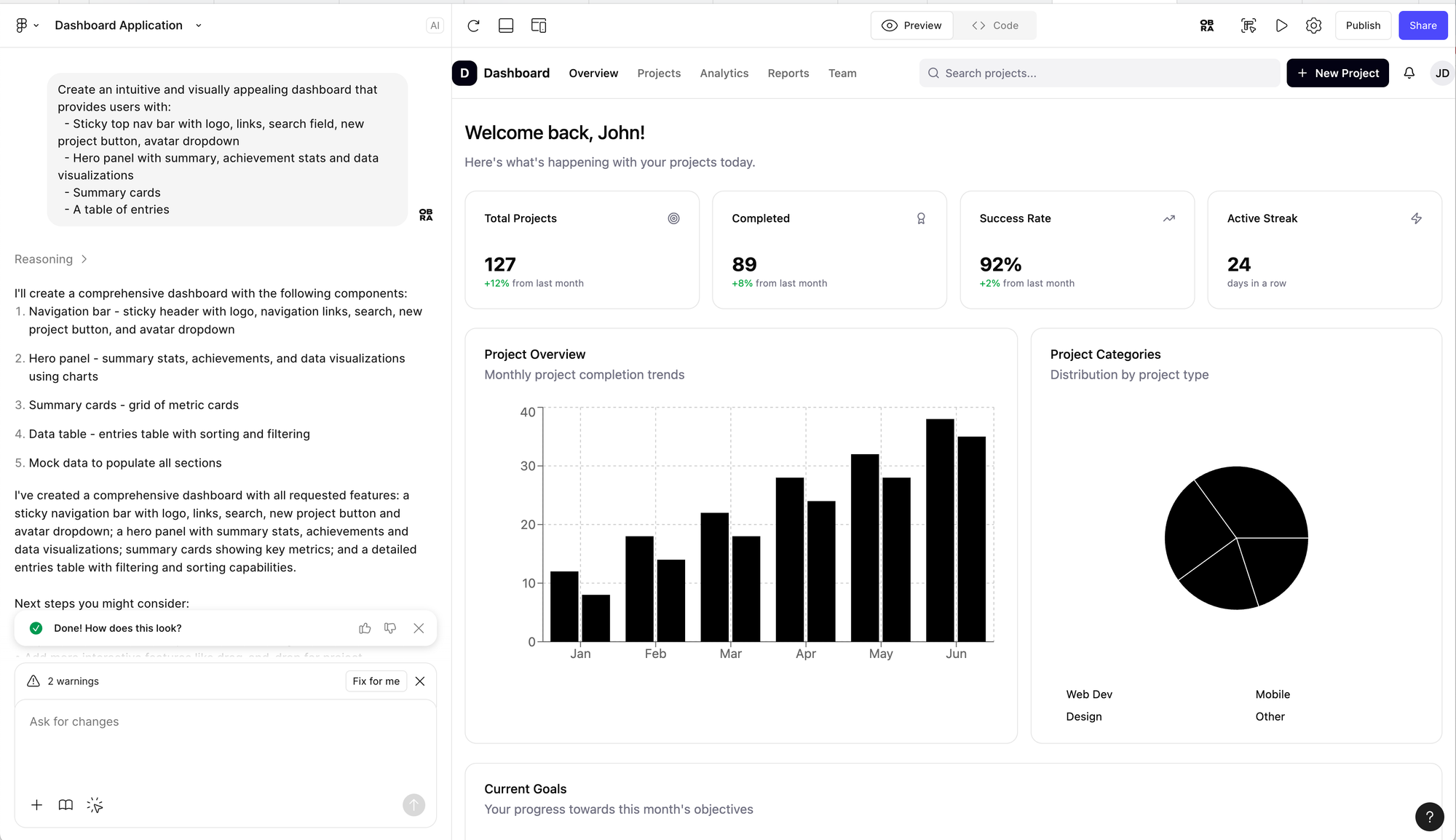Click the refresh preview icon
Image resolution: width=1456 pixels, height=840 pixels.
(x=473, y=25)
